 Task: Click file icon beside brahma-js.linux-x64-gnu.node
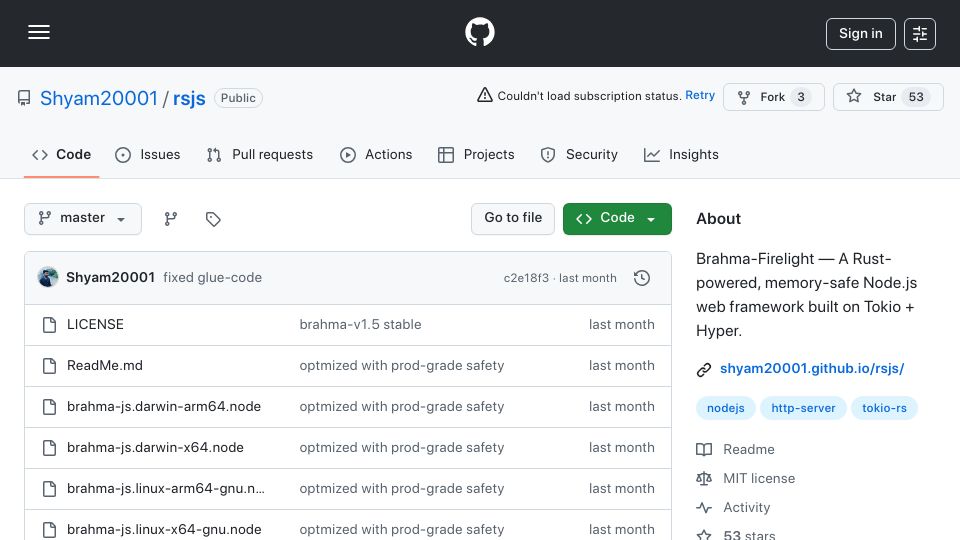coord(50,530)
